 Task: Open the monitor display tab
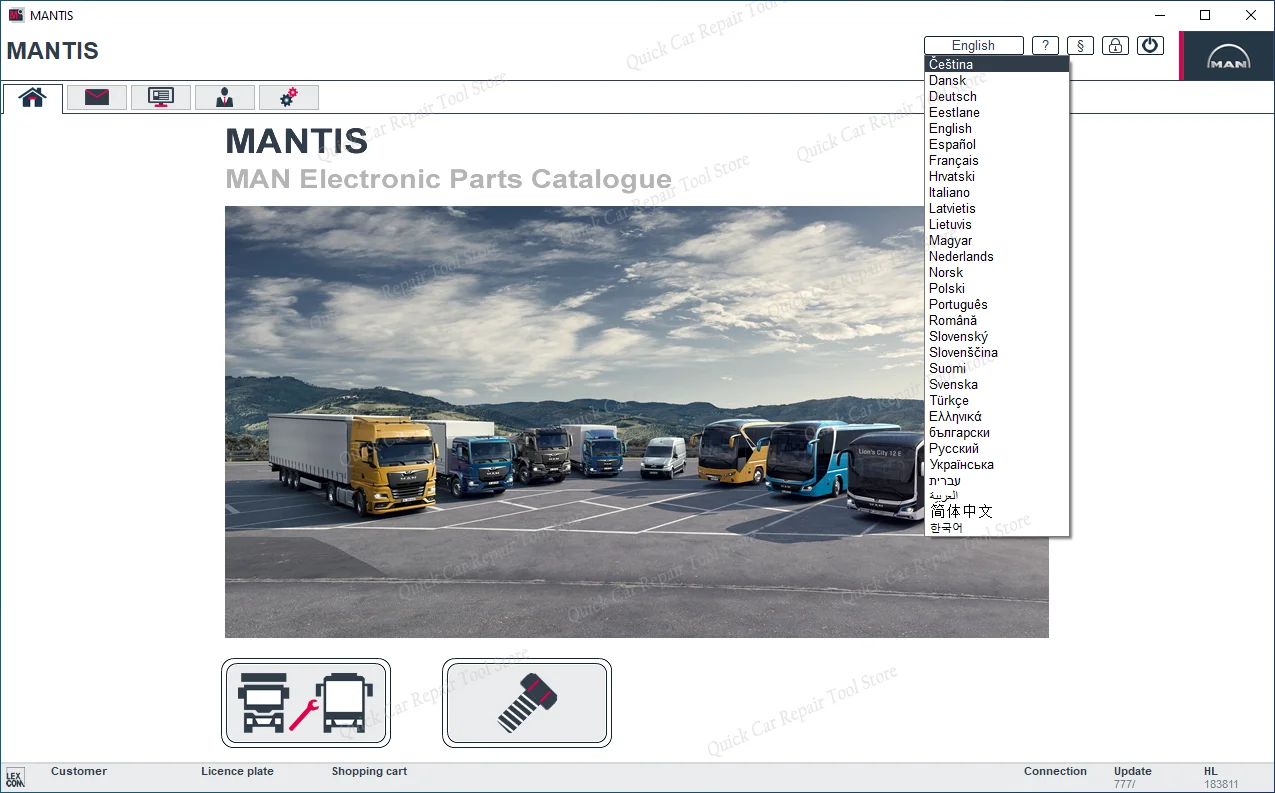tap(161, 97)
